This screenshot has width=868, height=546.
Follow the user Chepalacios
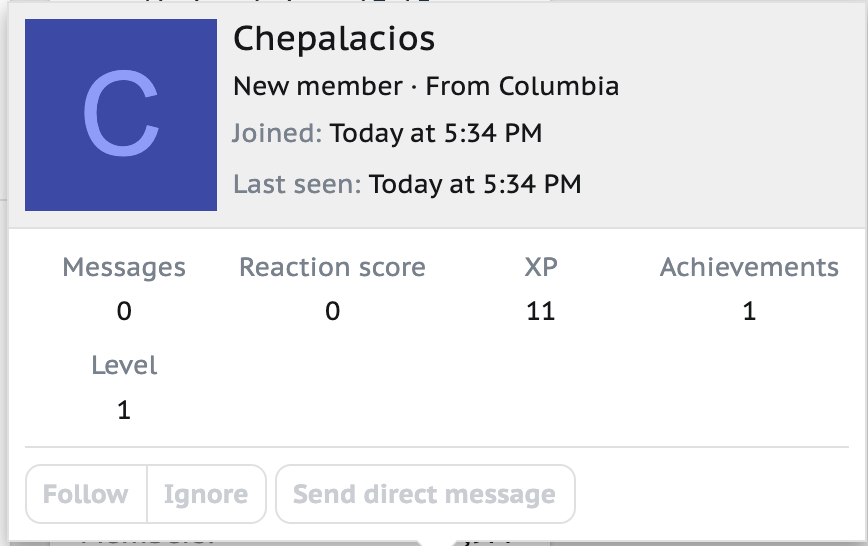tap(86, 494)
